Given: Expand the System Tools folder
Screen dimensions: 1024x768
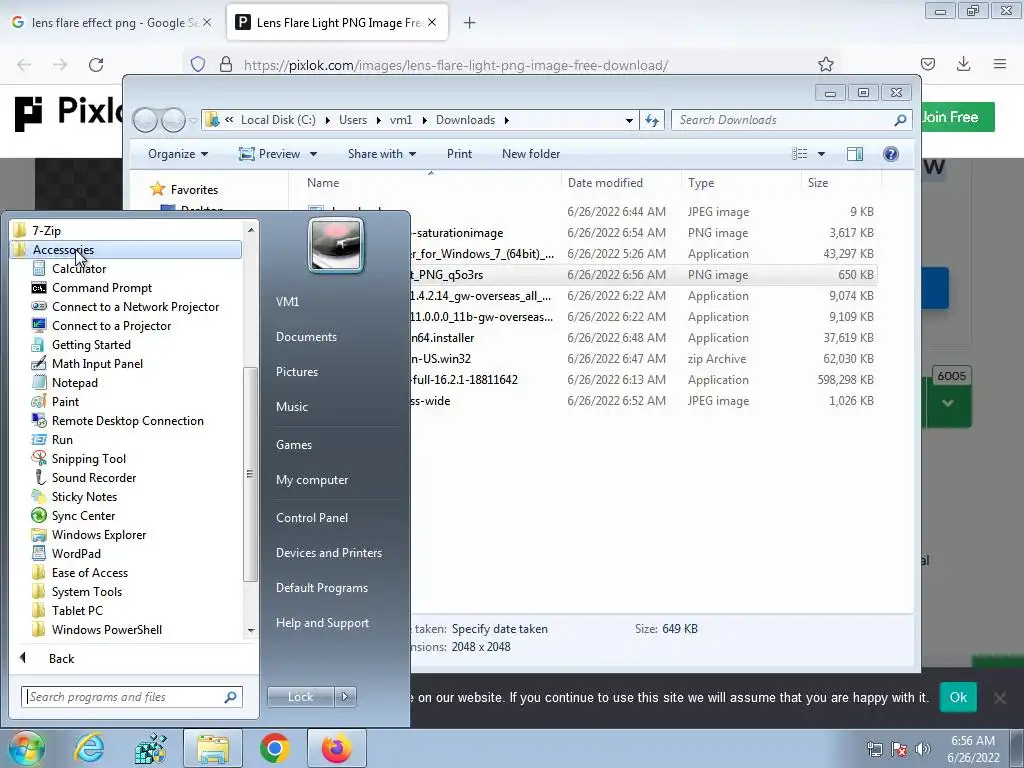Looking at the screenshot, I should point(86,592).
